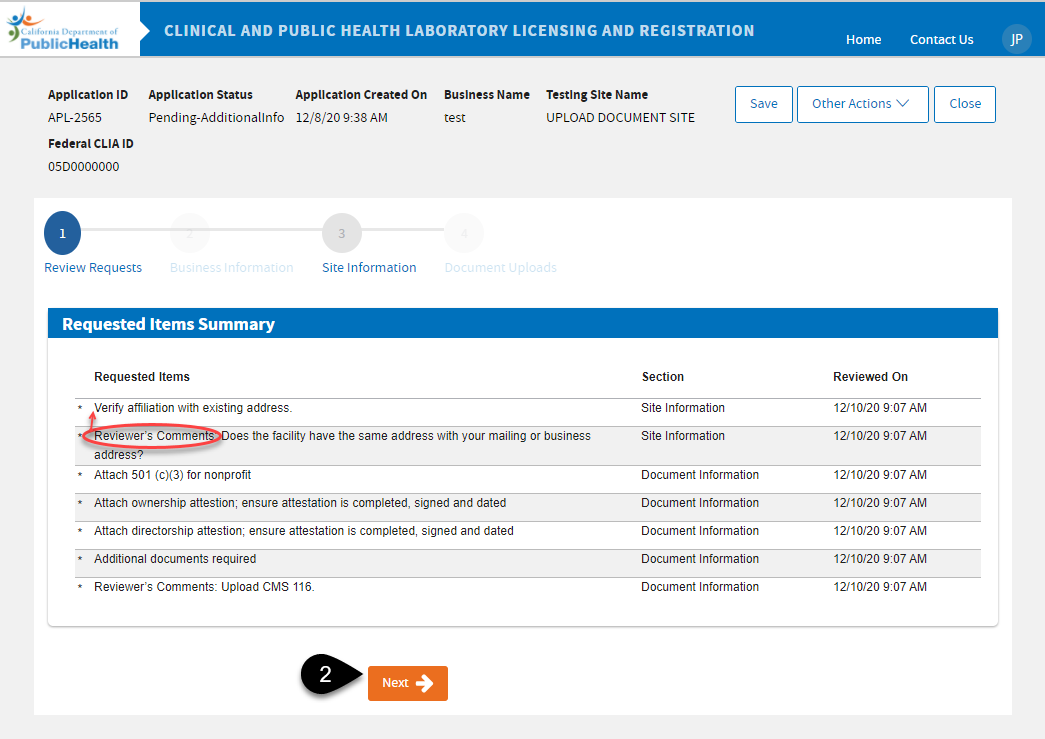
Task: Go to Home in the top navigation
Action: click(863, 40)
